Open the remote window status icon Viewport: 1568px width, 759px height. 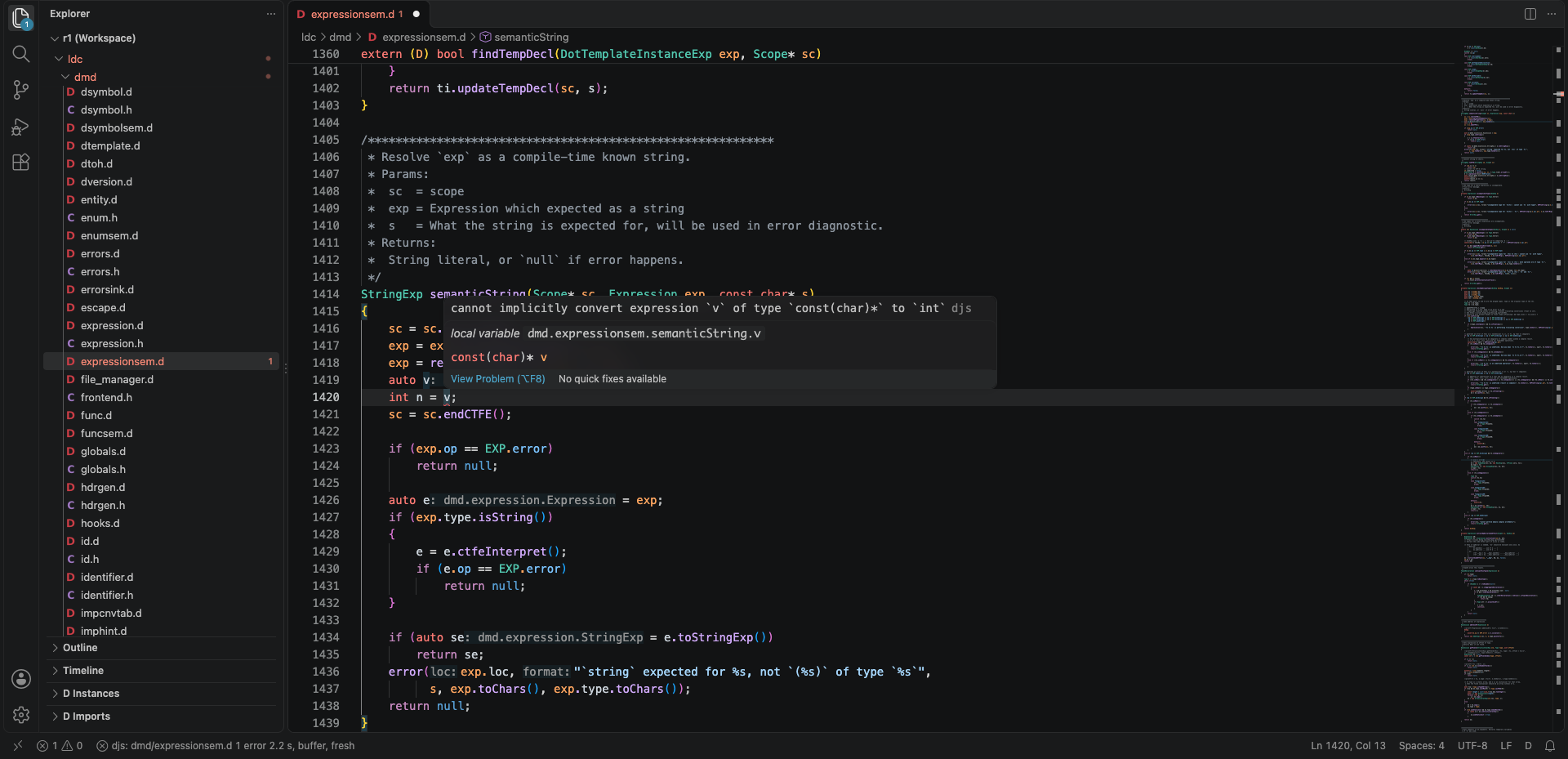click(18, 745)
